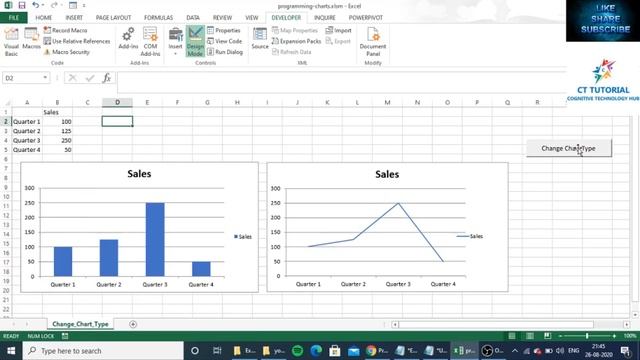Open the Document Panel
This screenshot has height=360, width=640.
[373, 42]
